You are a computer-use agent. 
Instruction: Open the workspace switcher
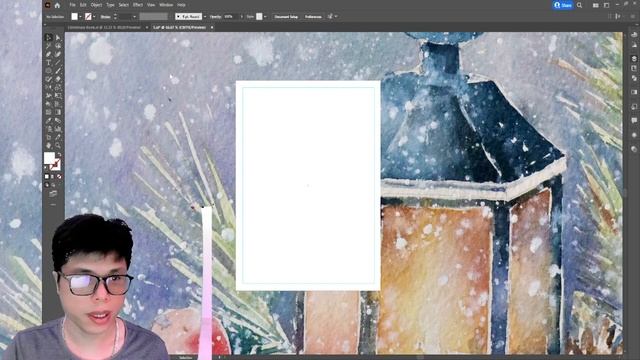pyautogui.click(x=607, y=5)
